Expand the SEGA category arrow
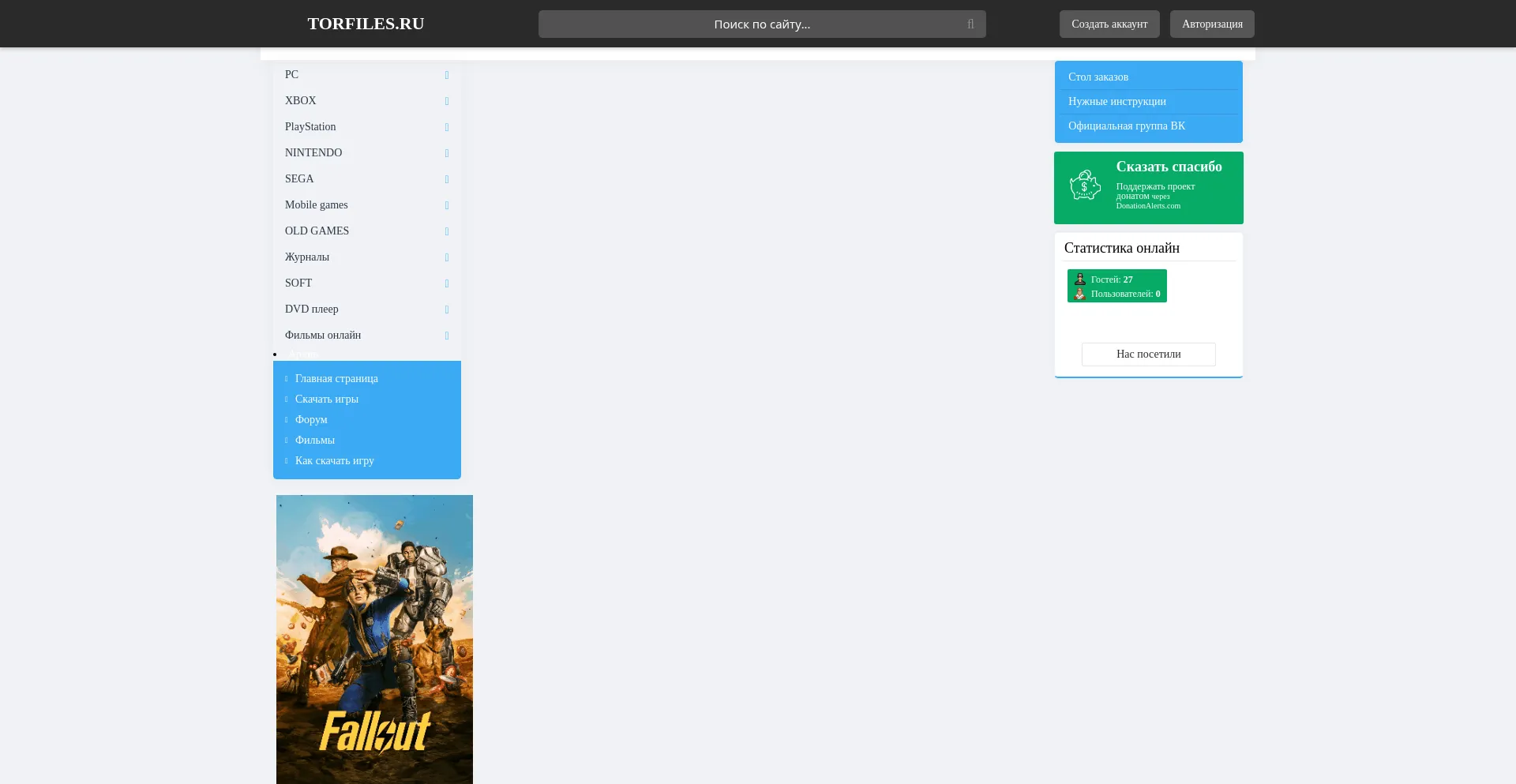 447,179
